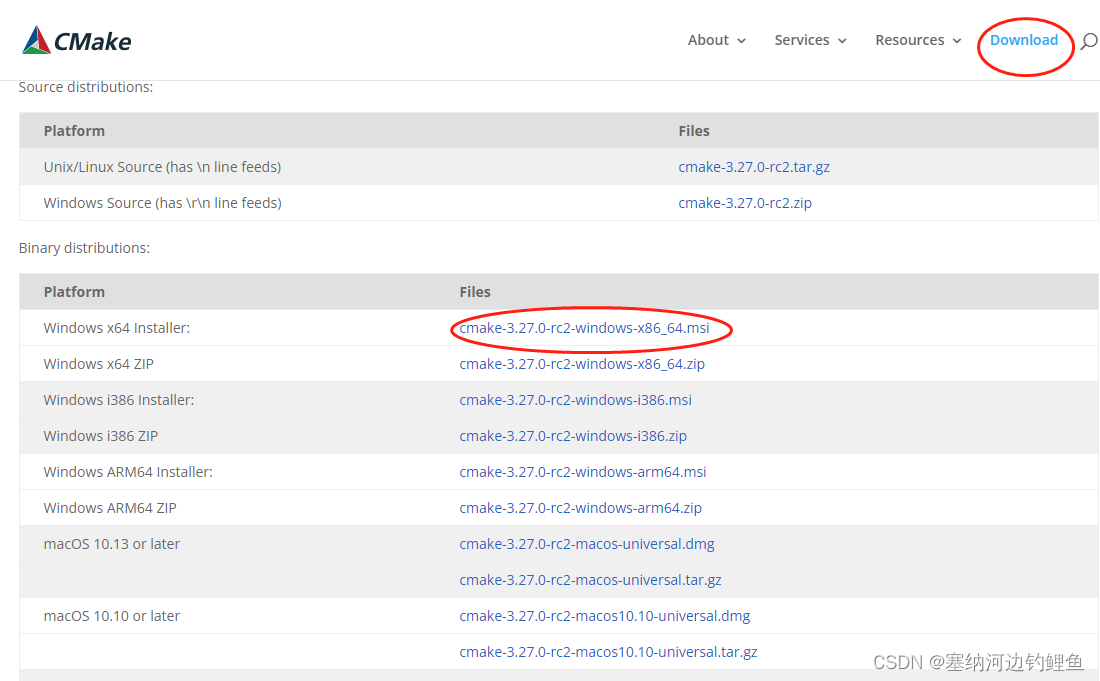Screen dimensions: 1100x681
Task: Download cmake-3.27.0-rc2-macos-universal.tar.gz
Action: point(590,580)
